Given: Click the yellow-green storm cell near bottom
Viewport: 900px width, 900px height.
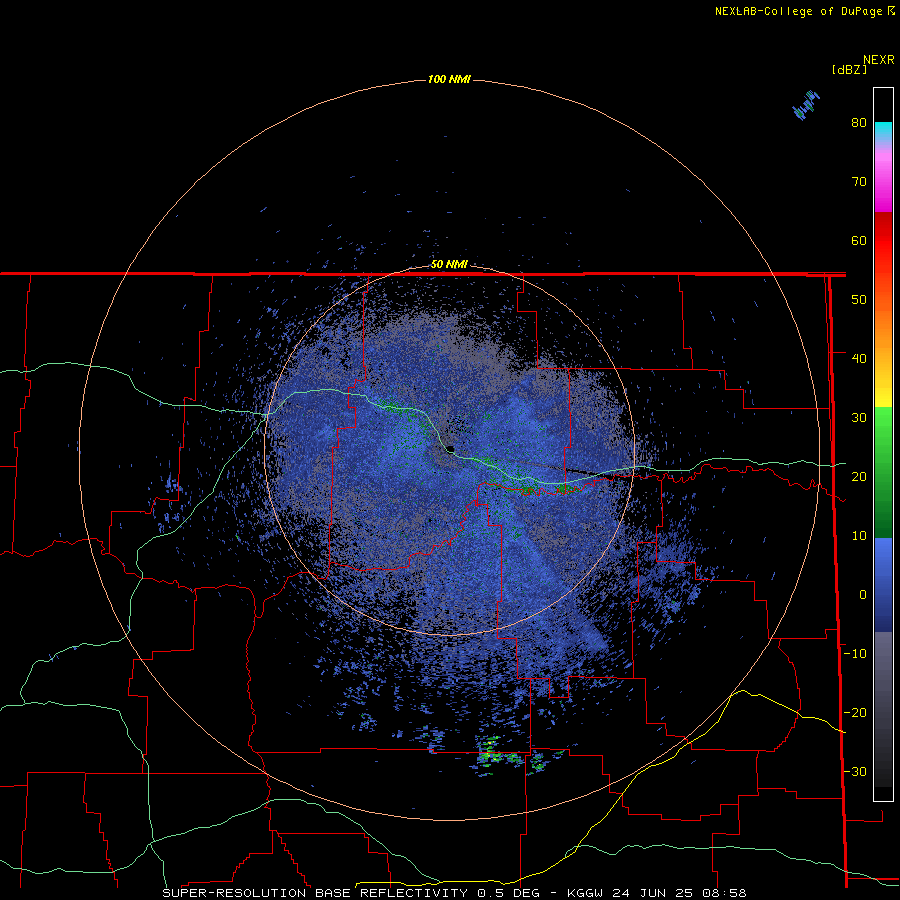Looking at the screenshot, I should [x=489, y=752].
